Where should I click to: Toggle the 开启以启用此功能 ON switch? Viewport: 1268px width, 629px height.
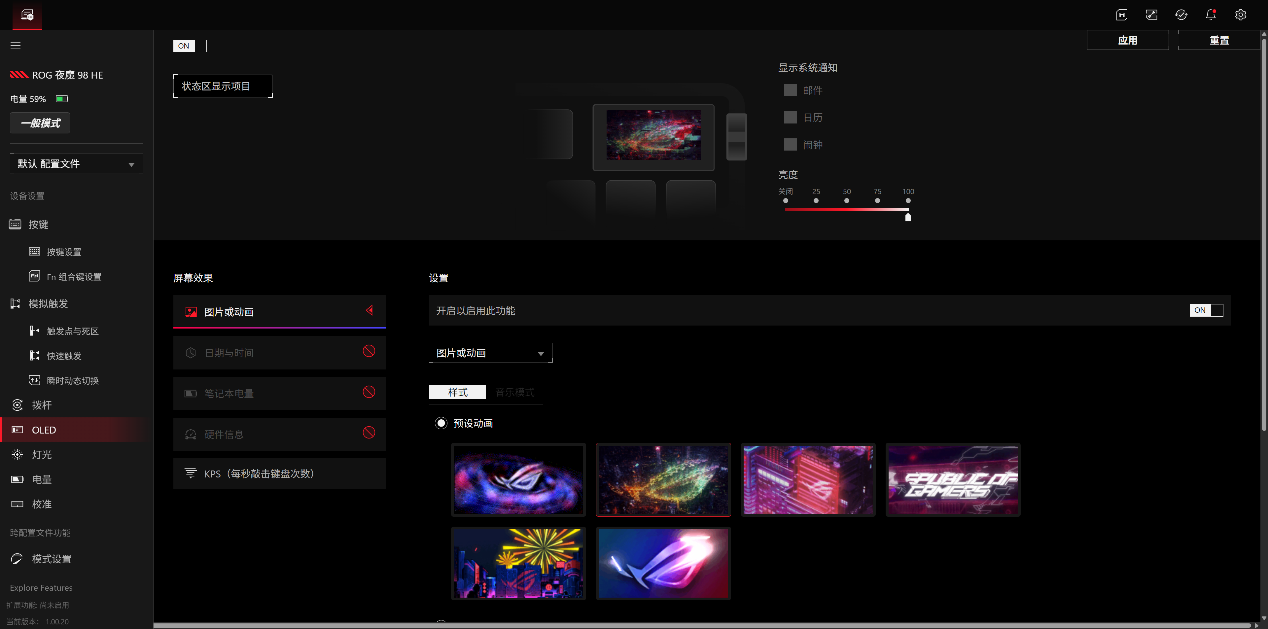[x=1206, y=310]
